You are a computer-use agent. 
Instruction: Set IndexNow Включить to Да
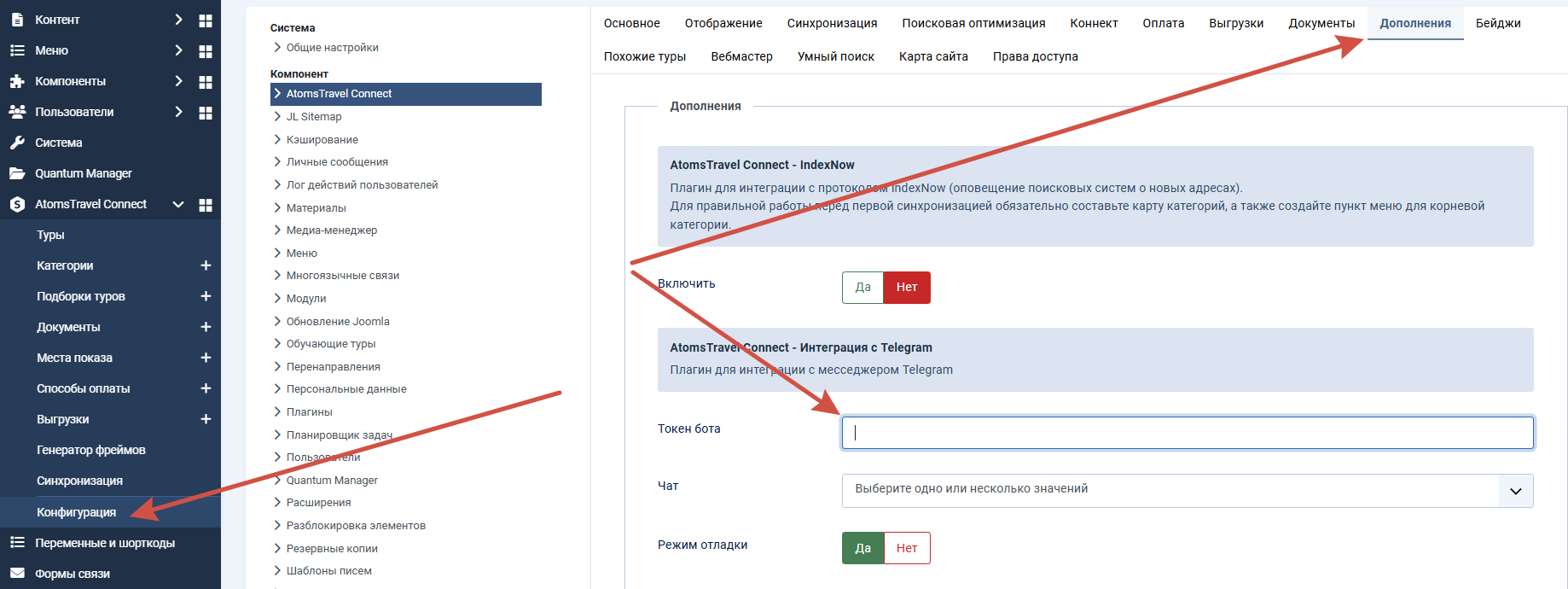coord(862,288)
